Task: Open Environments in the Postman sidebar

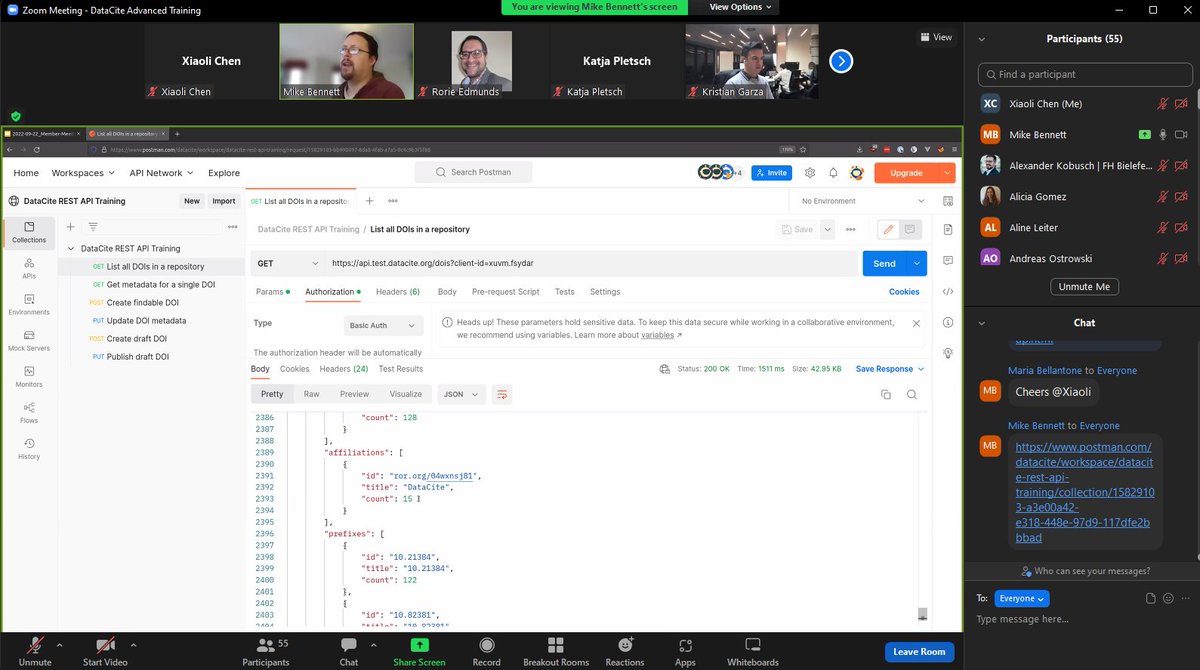Action: pyautogui.click(x=29, y=304)
